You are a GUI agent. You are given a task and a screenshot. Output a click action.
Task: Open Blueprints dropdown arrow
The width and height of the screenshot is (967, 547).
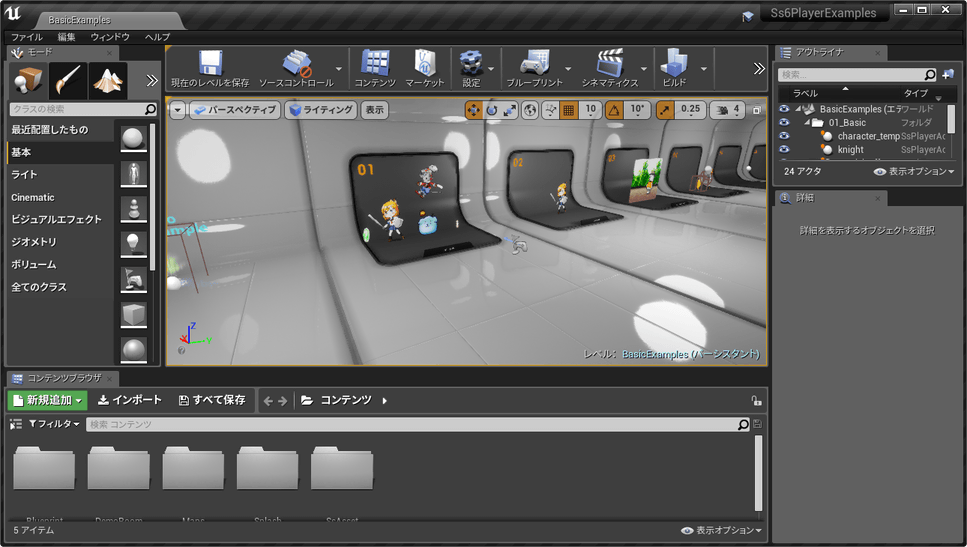568,68
